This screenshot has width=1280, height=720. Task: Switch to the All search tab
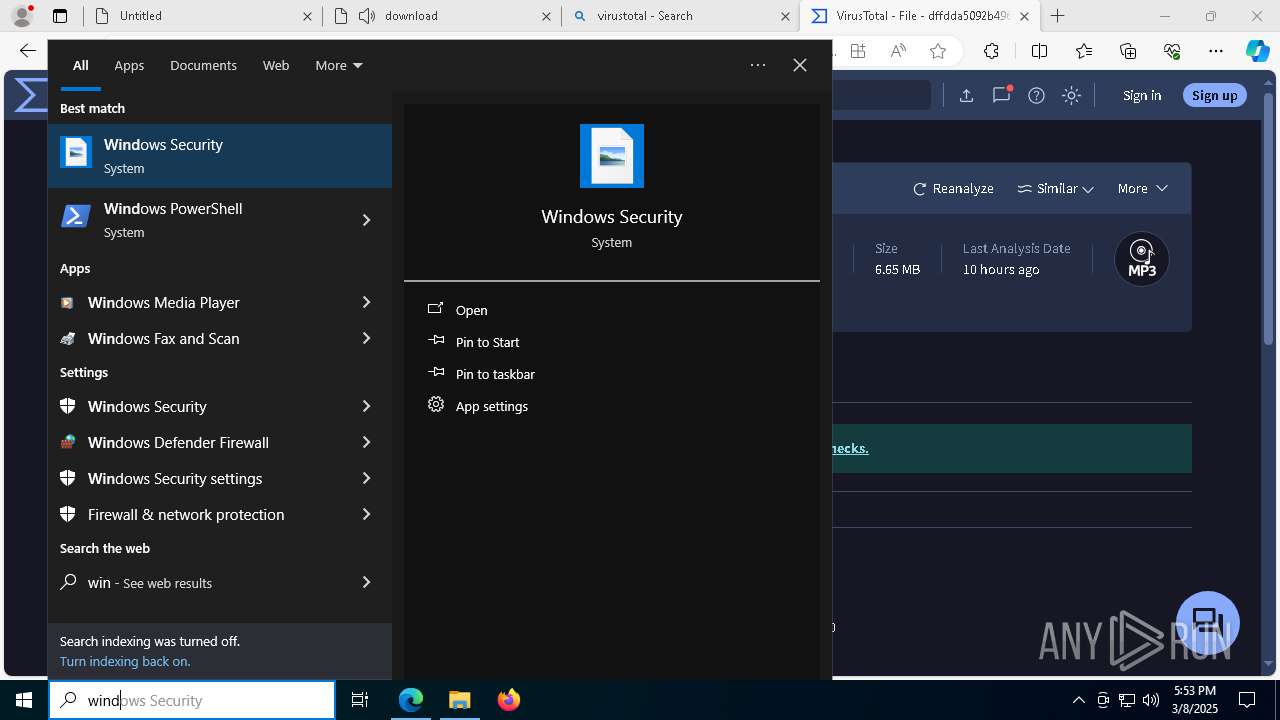coord(81,65)
